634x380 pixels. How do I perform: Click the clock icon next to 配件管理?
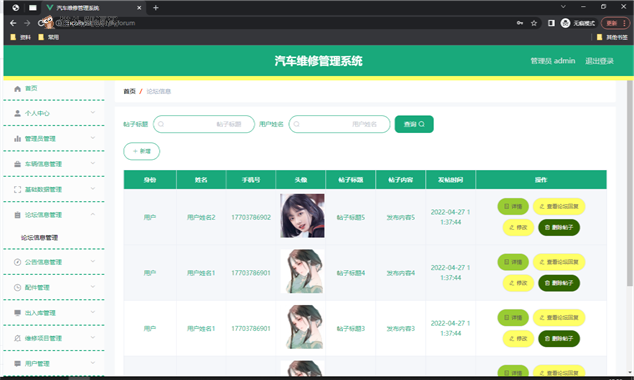(17, 287)
